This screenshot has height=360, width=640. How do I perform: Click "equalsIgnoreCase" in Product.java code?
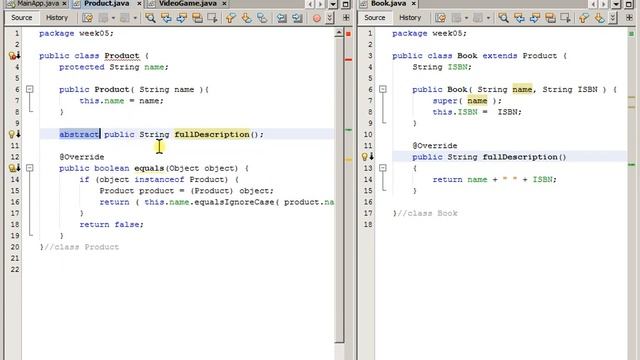(234, 202)
